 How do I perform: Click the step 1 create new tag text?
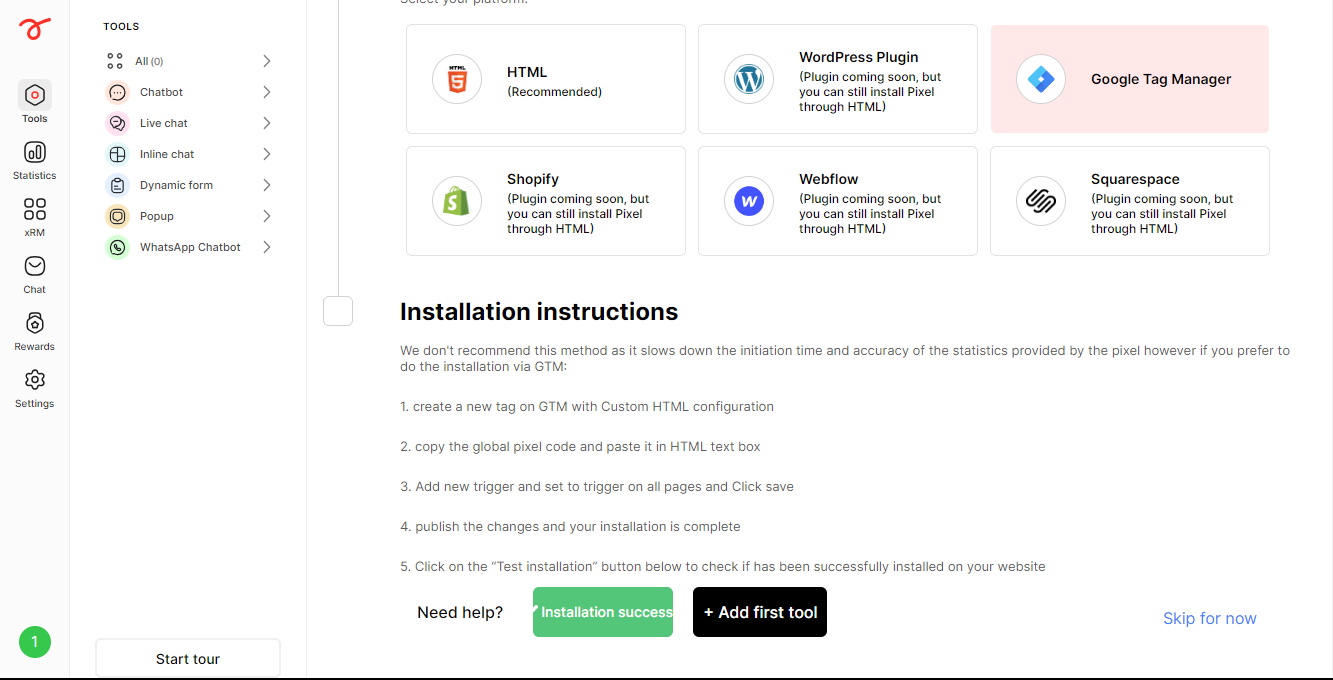coord(587,407)
